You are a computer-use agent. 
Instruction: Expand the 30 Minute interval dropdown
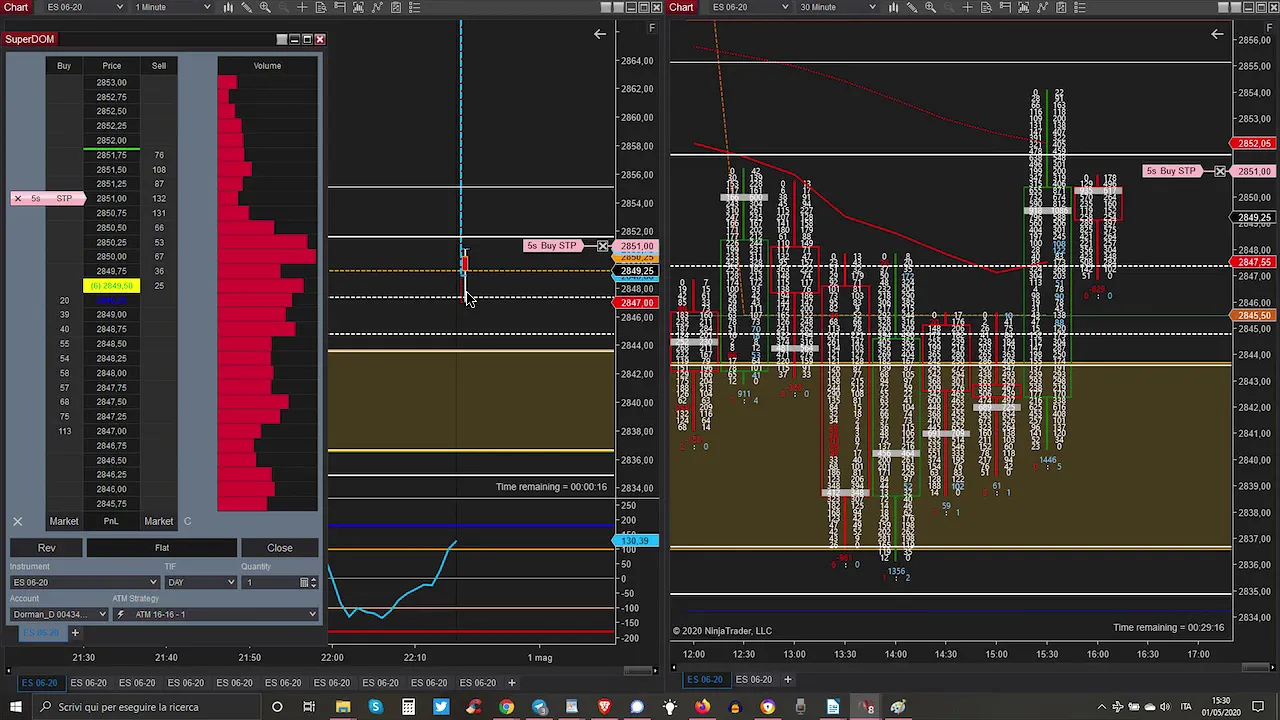pos(873,7)
